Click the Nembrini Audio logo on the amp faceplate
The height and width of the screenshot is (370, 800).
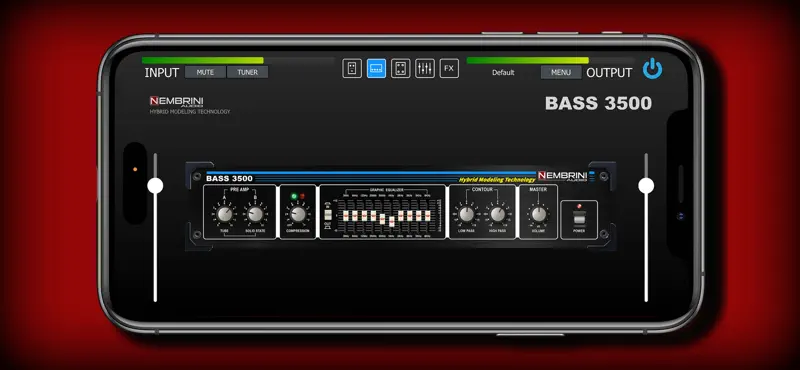click(x=562, y=176)
